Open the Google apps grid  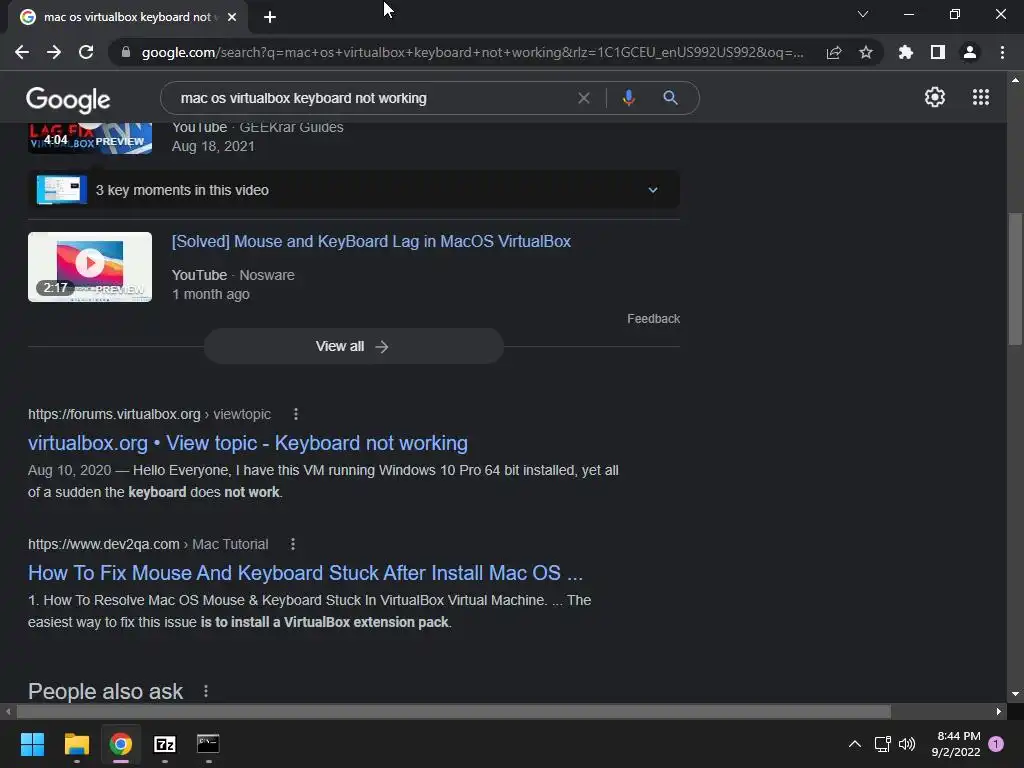pos(981,97)
